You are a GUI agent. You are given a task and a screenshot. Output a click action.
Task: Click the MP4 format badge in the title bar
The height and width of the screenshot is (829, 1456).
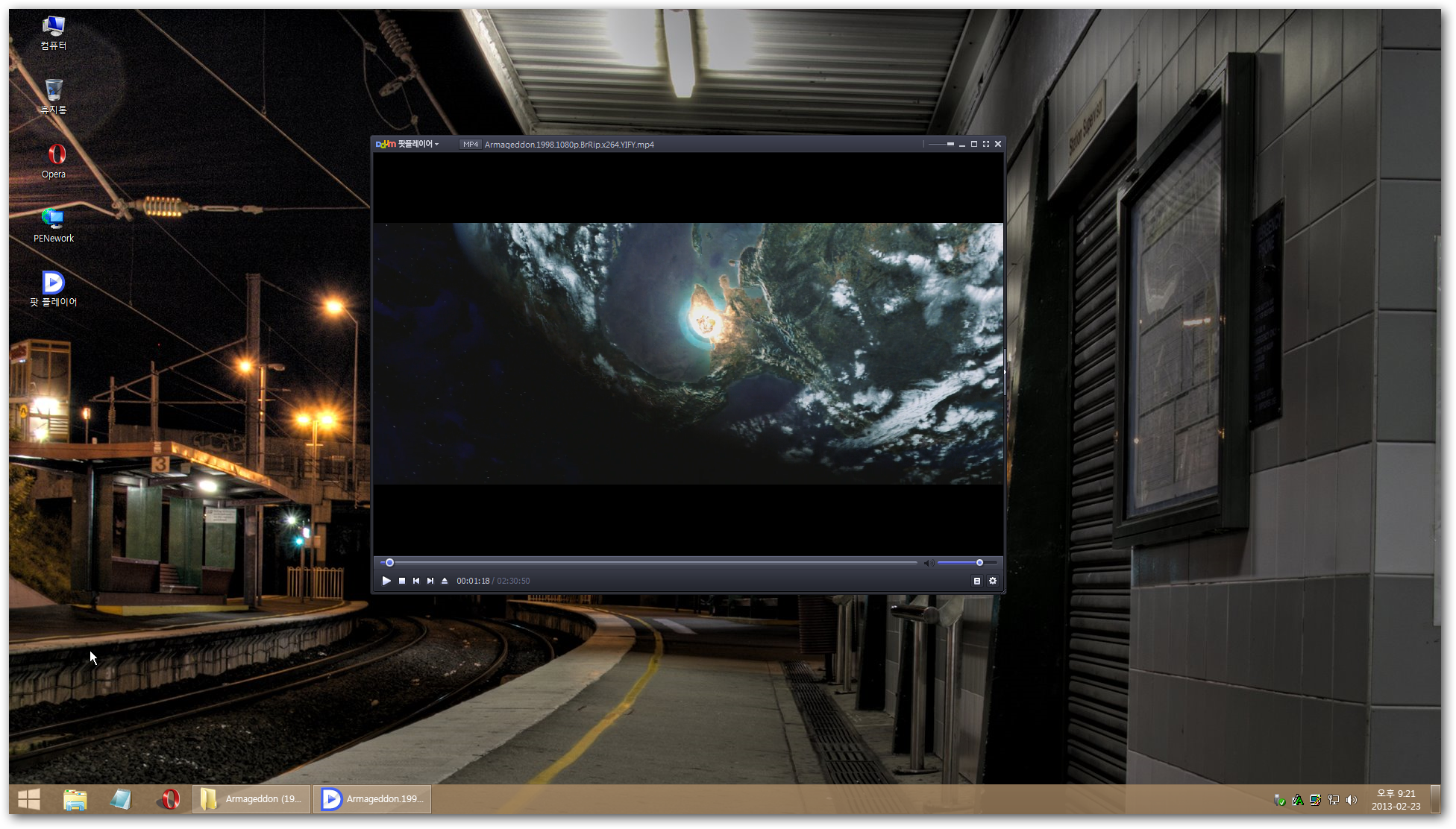tap(470, 145)
